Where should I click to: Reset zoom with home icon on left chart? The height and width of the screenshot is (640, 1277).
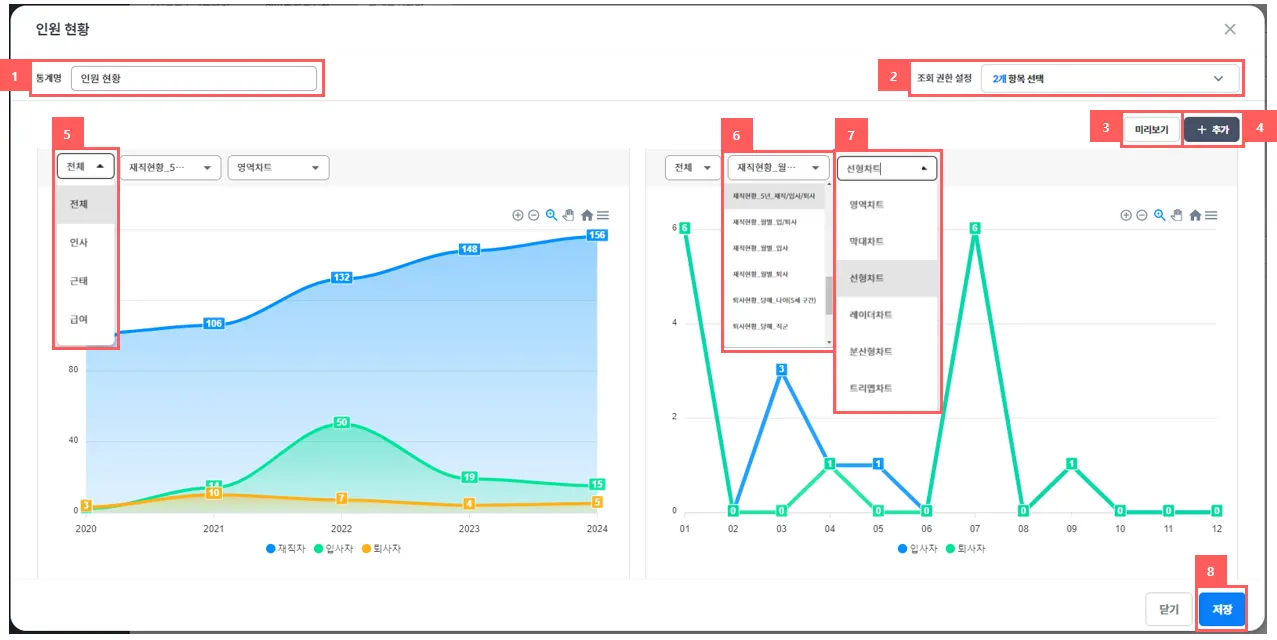click(587, 215)
